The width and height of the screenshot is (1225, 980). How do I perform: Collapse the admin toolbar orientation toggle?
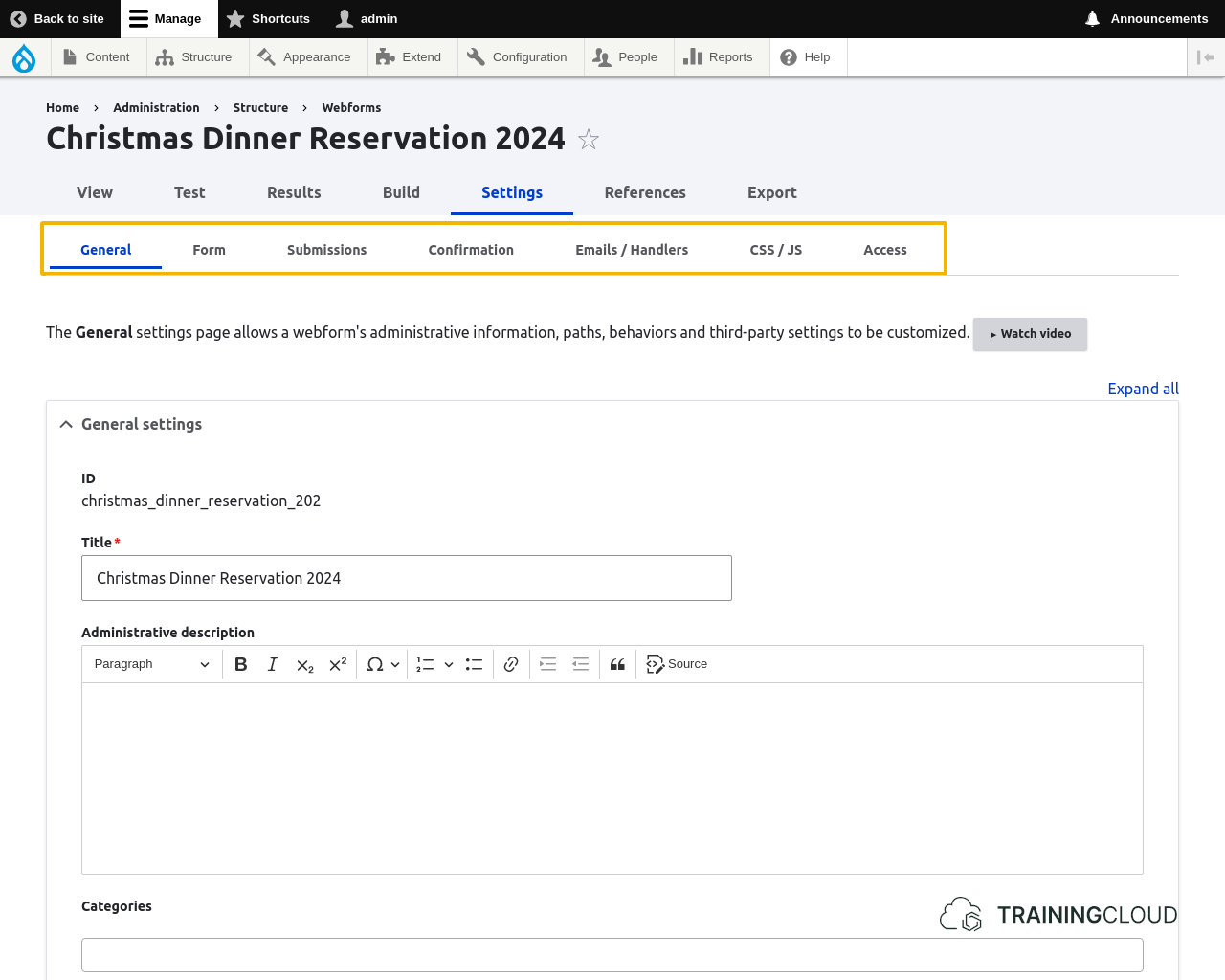pos(1206,57)
